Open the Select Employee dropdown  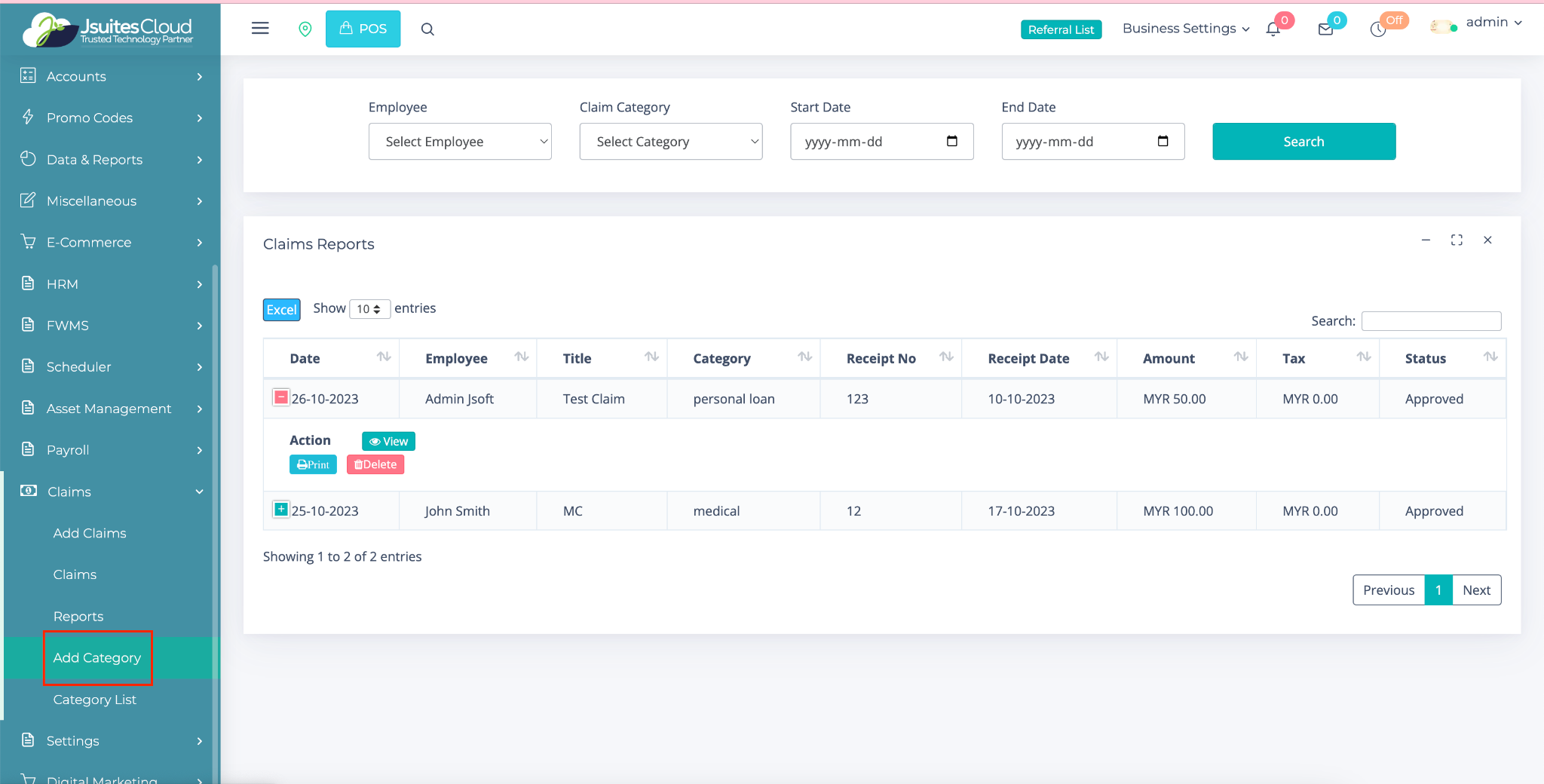460,142
